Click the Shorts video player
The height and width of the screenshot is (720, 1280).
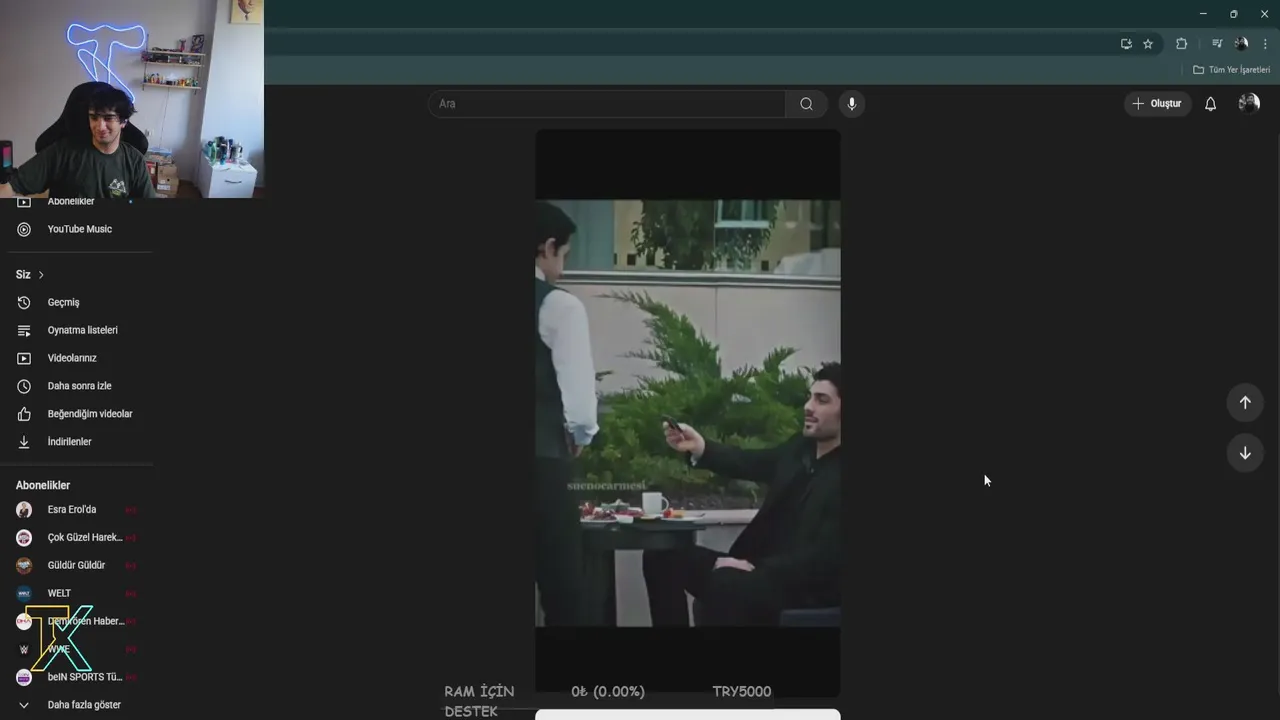coord(688,412)
